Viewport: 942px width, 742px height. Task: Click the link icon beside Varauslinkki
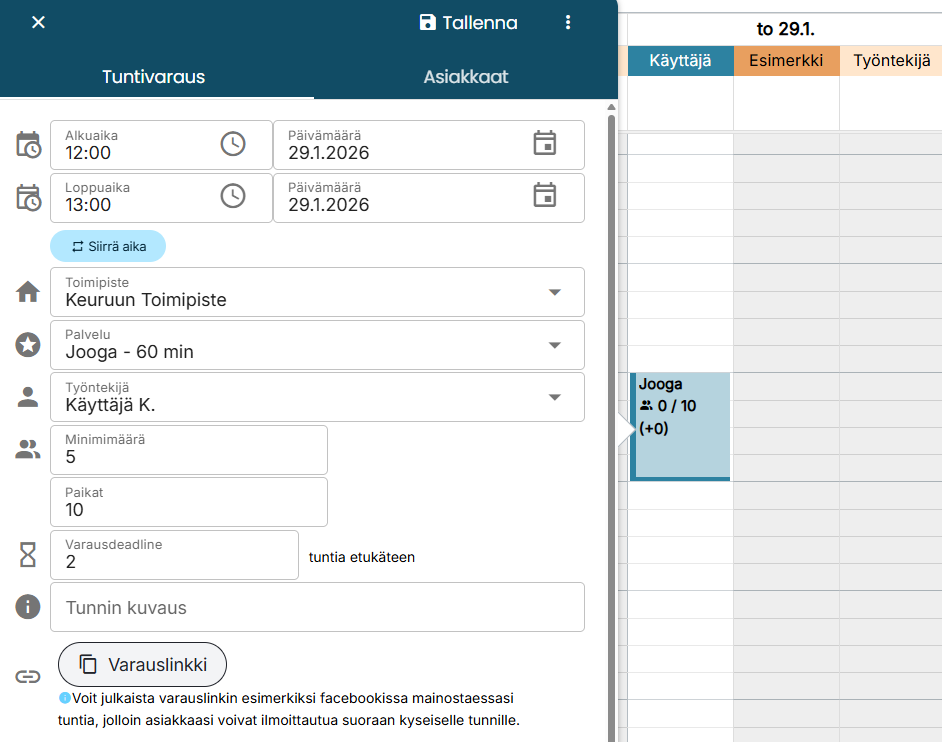click(x=28, y=676)
